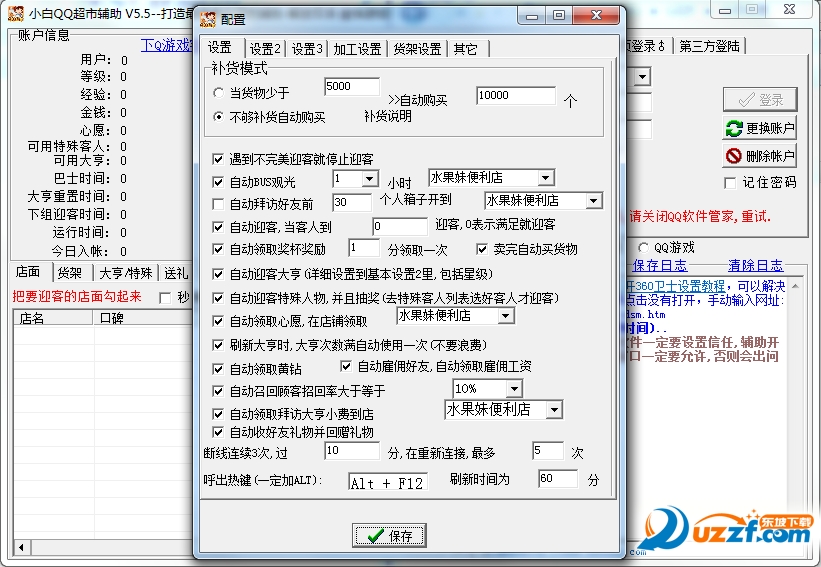Screen dimensions: 821x567
Task: Switch to the 设置3 tab
Action: click(307, 49)
